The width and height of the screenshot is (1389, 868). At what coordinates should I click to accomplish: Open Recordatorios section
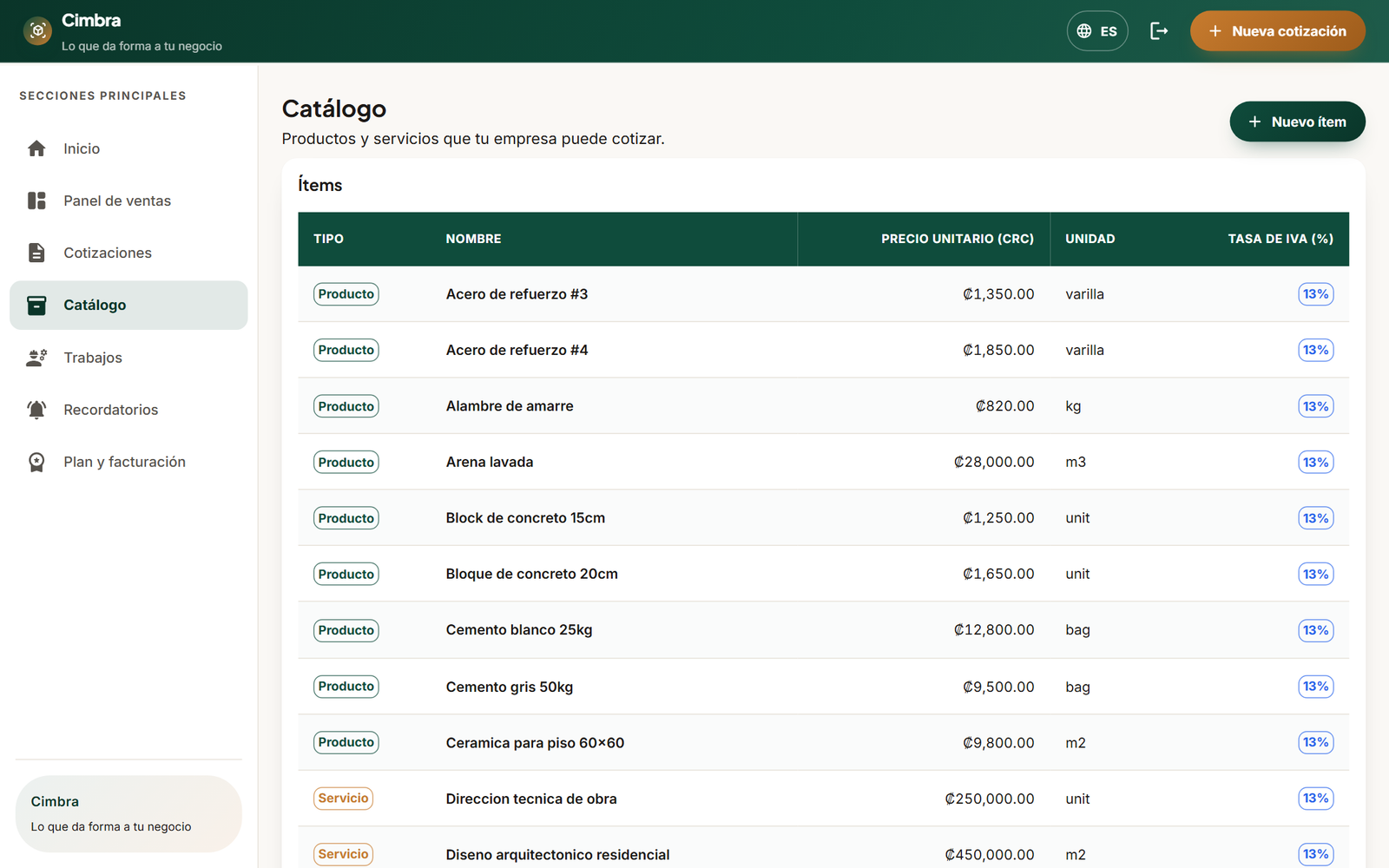[128, 410]
